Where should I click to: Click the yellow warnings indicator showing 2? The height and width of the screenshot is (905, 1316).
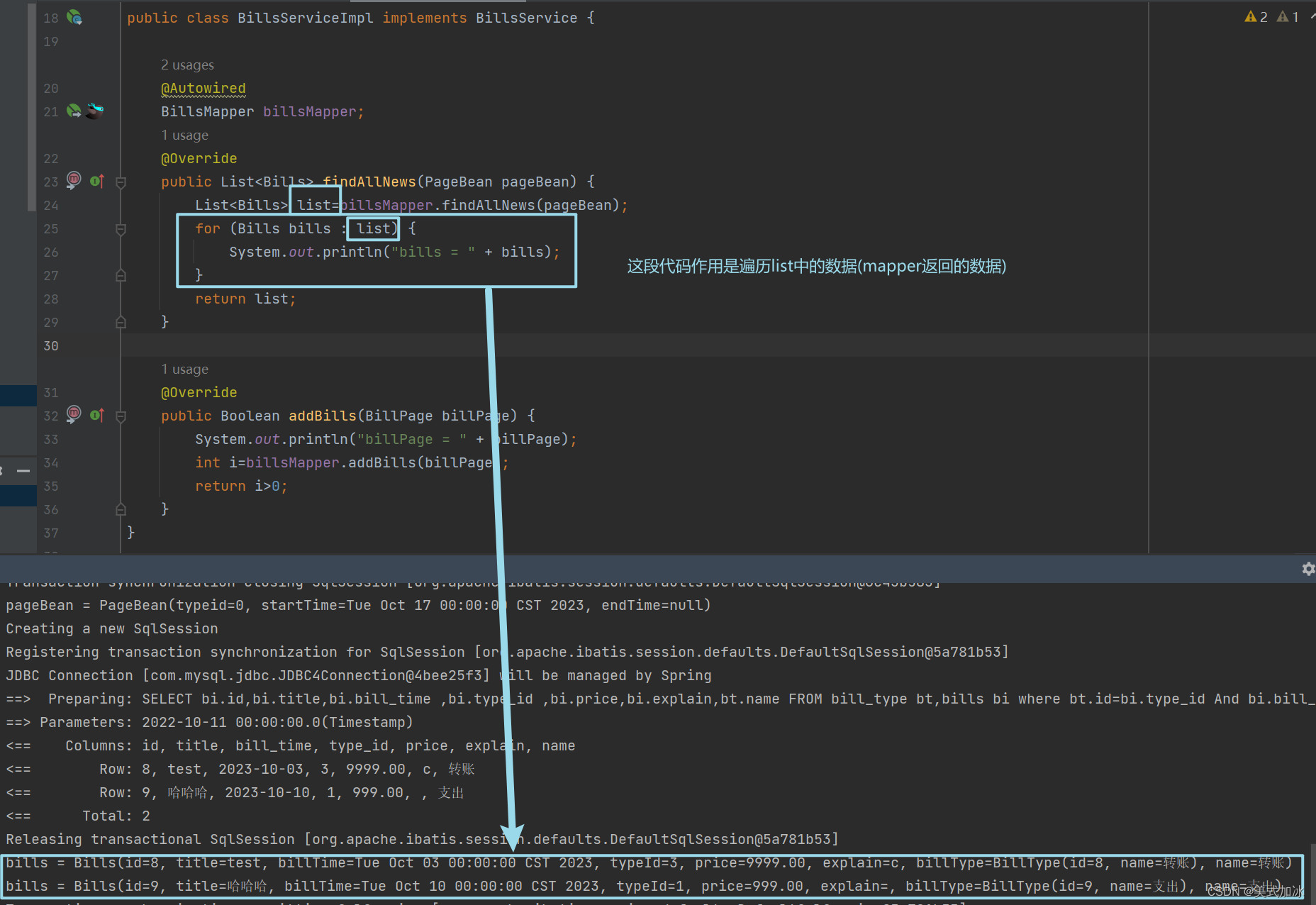[x=1256, y=16]
